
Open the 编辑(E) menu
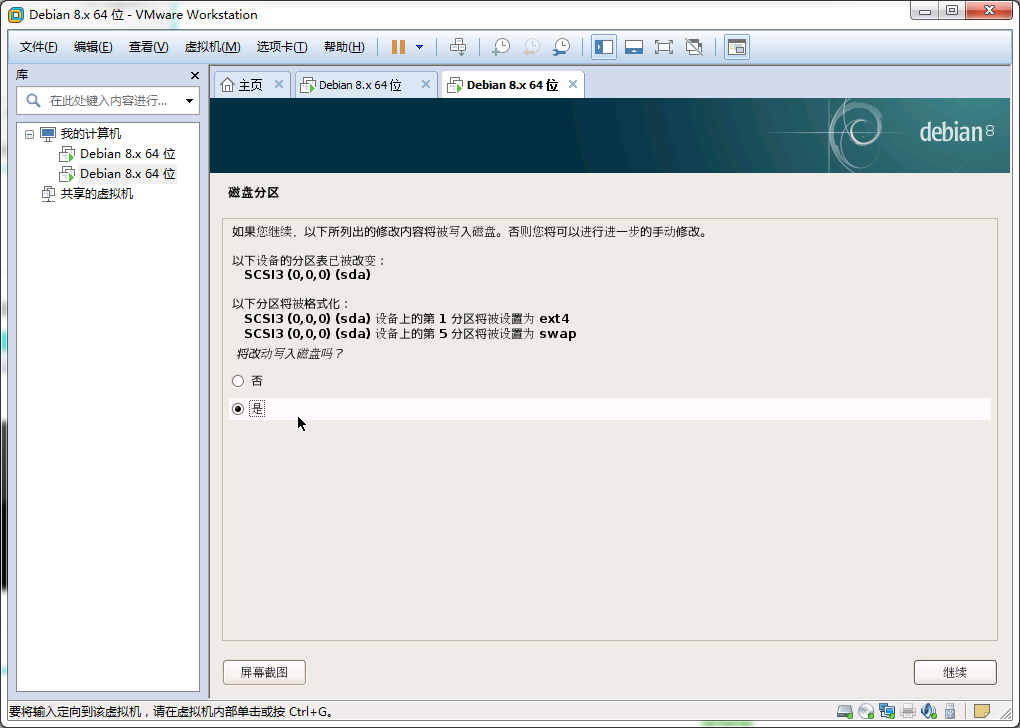93,47
